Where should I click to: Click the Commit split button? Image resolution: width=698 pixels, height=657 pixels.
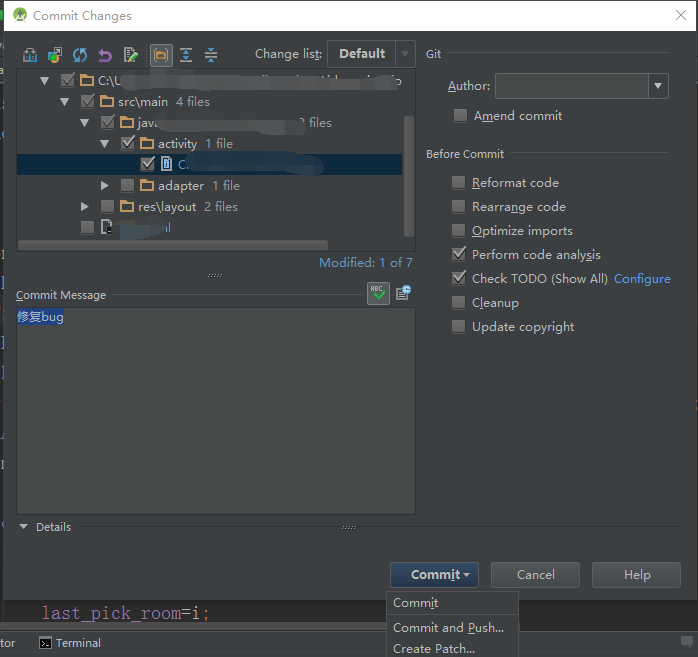[x=434, y=575]
